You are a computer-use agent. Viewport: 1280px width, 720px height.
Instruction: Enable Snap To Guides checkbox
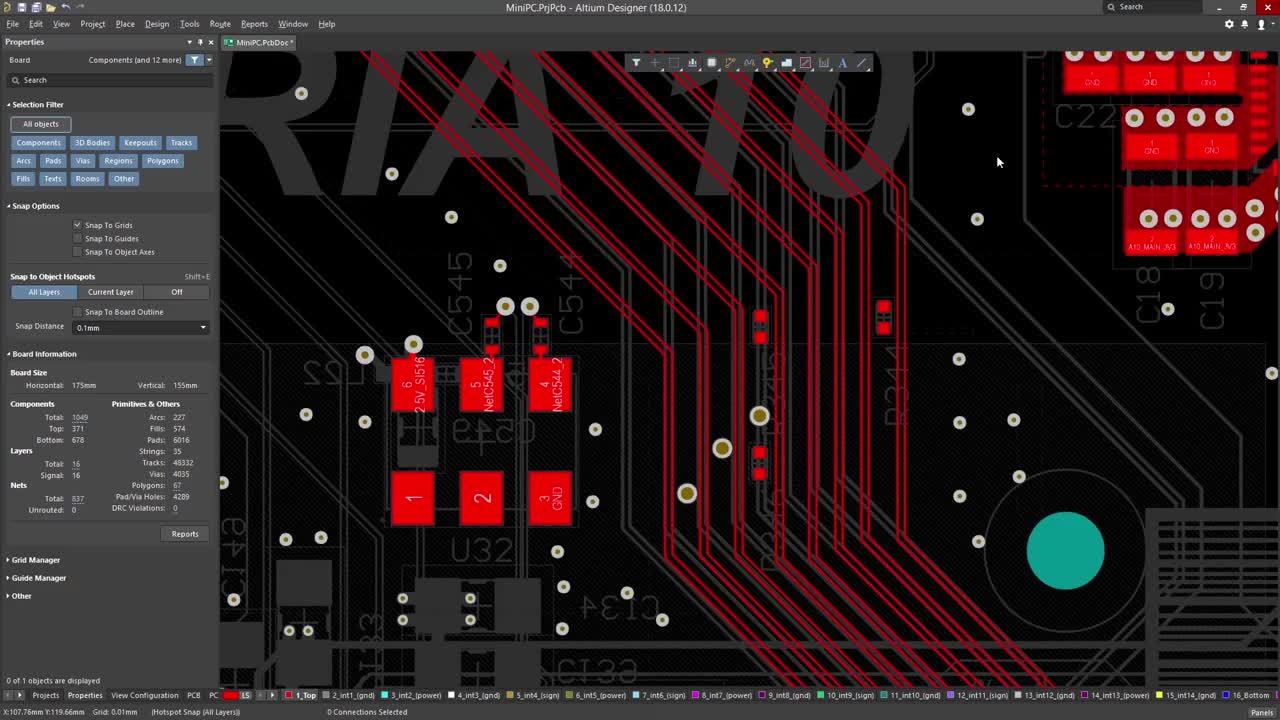[x=78, y=239]
